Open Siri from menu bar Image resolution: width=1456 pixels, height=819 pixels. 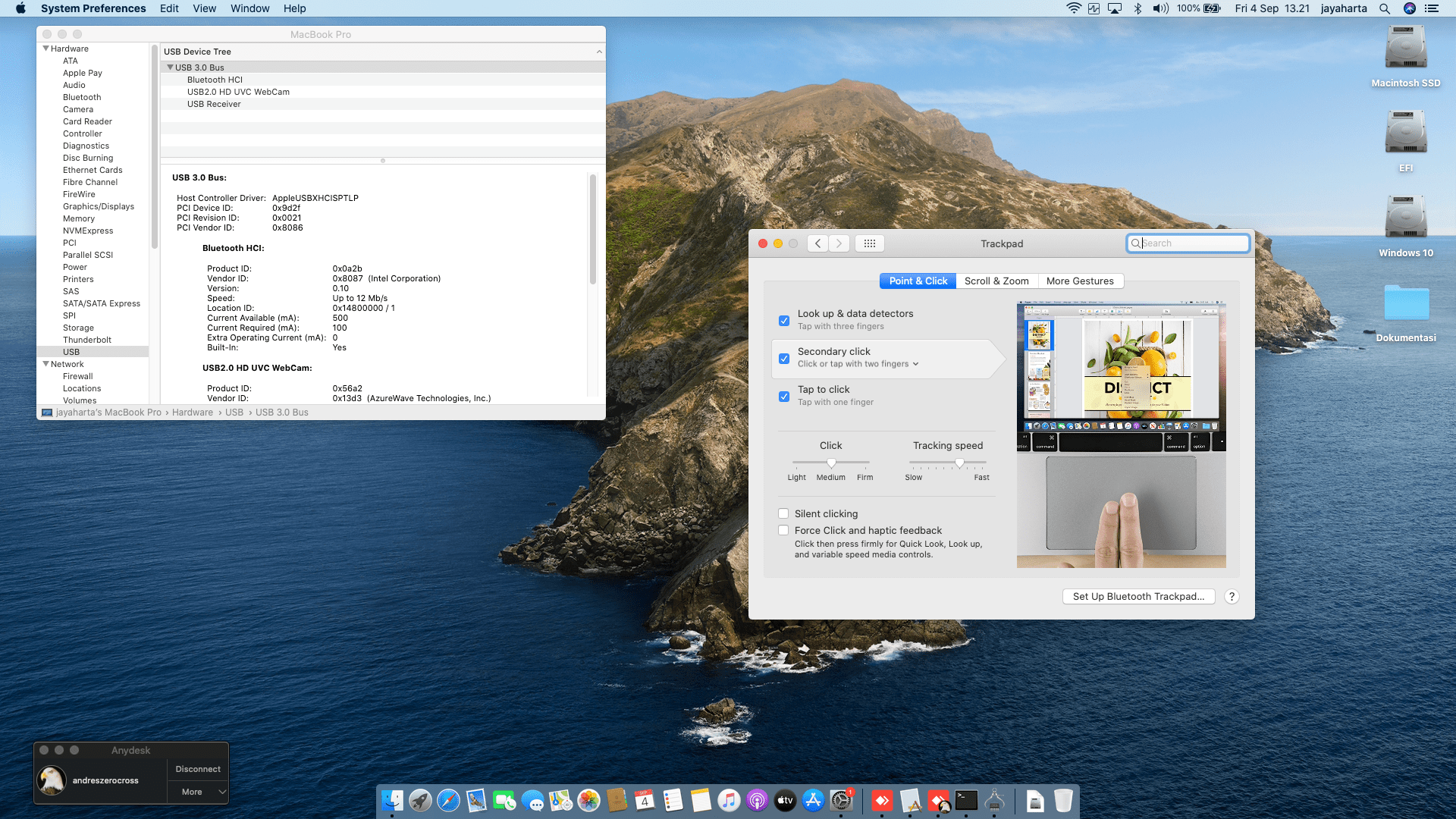(1410, 8)
